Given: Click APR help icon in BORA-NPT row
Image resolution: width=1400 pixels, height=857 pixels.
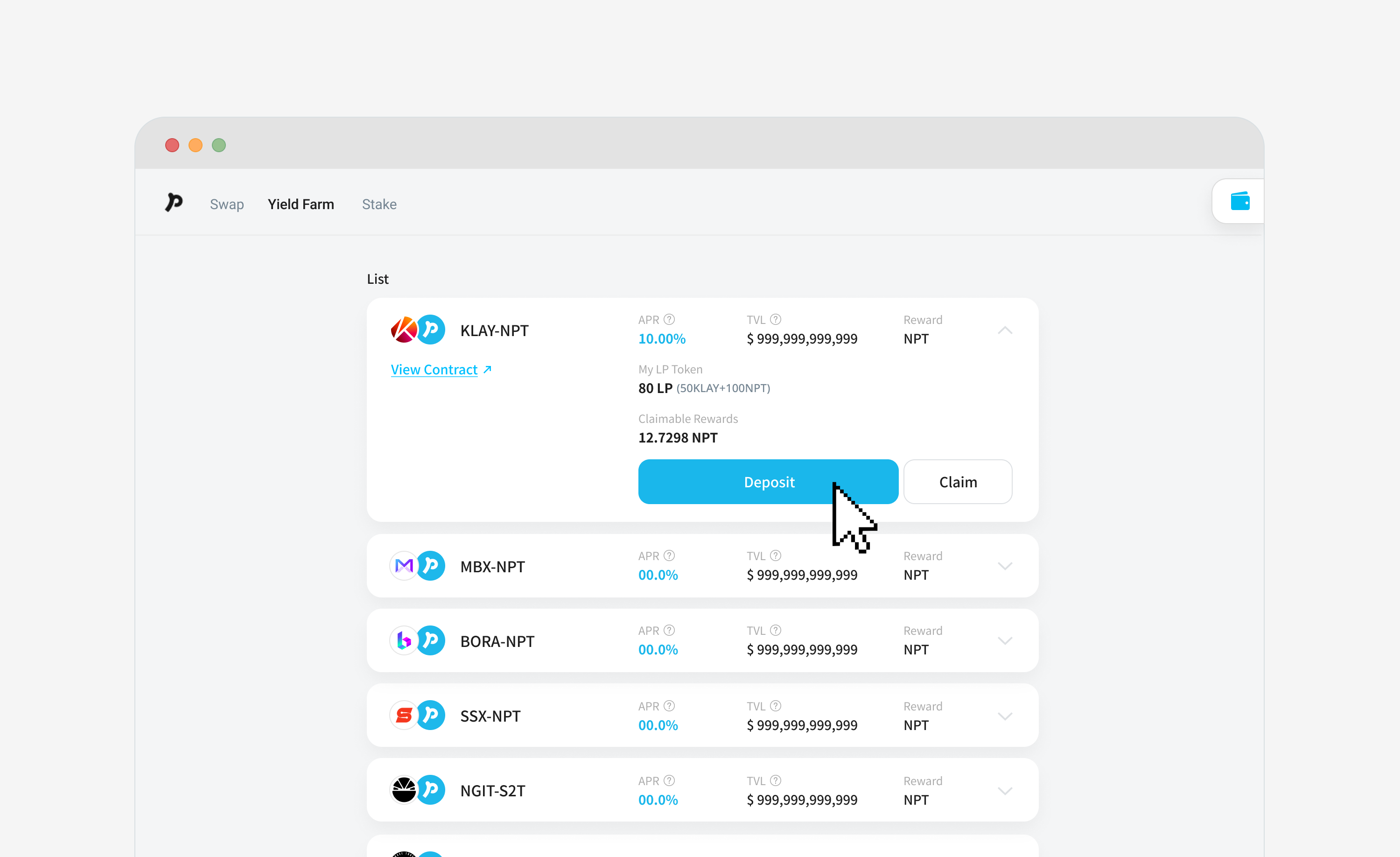Looking at the screenshot, I should tap(669, 630).
